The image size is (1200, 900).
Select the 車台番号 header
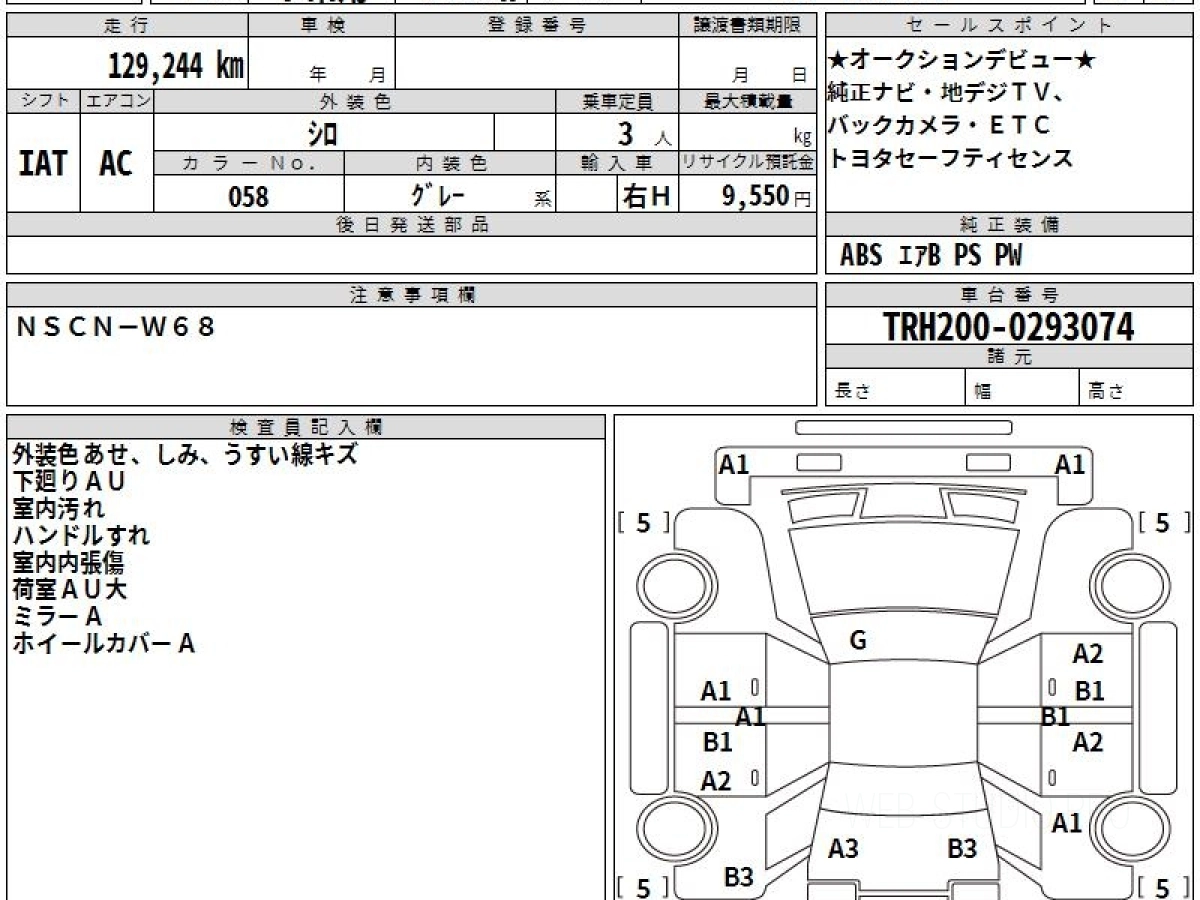click(1010, 295)
